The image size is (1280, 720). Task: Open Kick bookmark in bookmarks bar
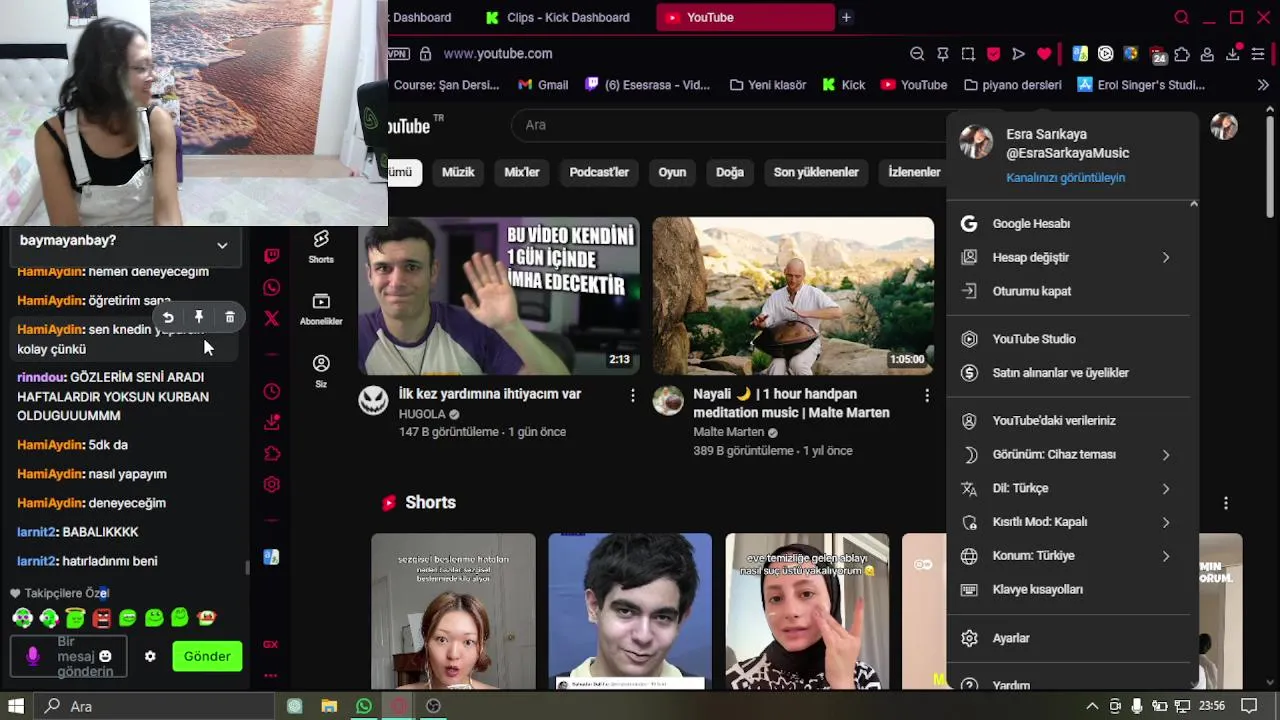[x=844, y=85]
